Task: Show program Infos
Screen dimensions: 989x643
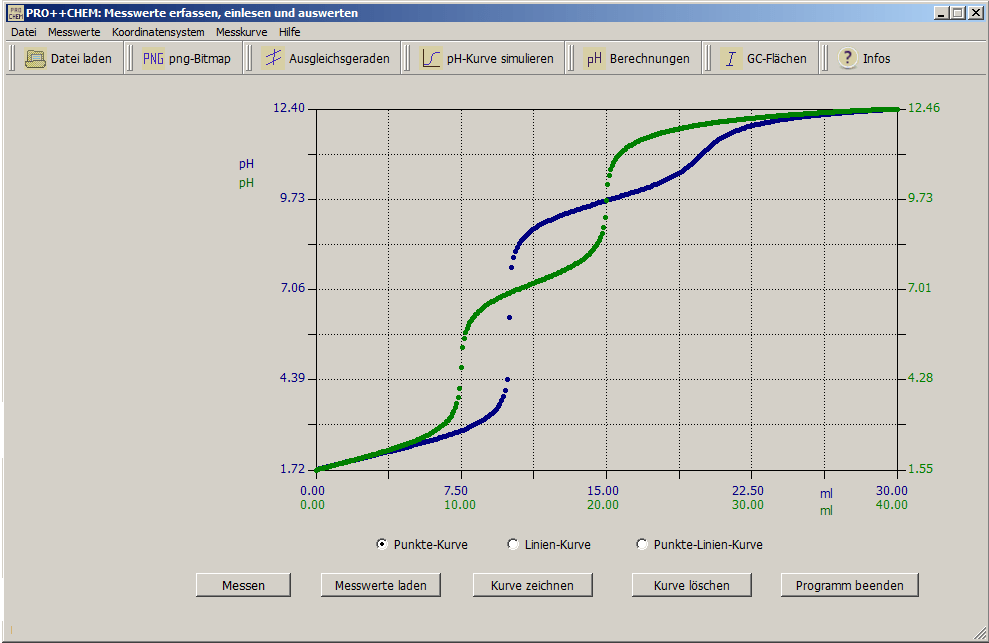Action: click(x=862, y=58)
